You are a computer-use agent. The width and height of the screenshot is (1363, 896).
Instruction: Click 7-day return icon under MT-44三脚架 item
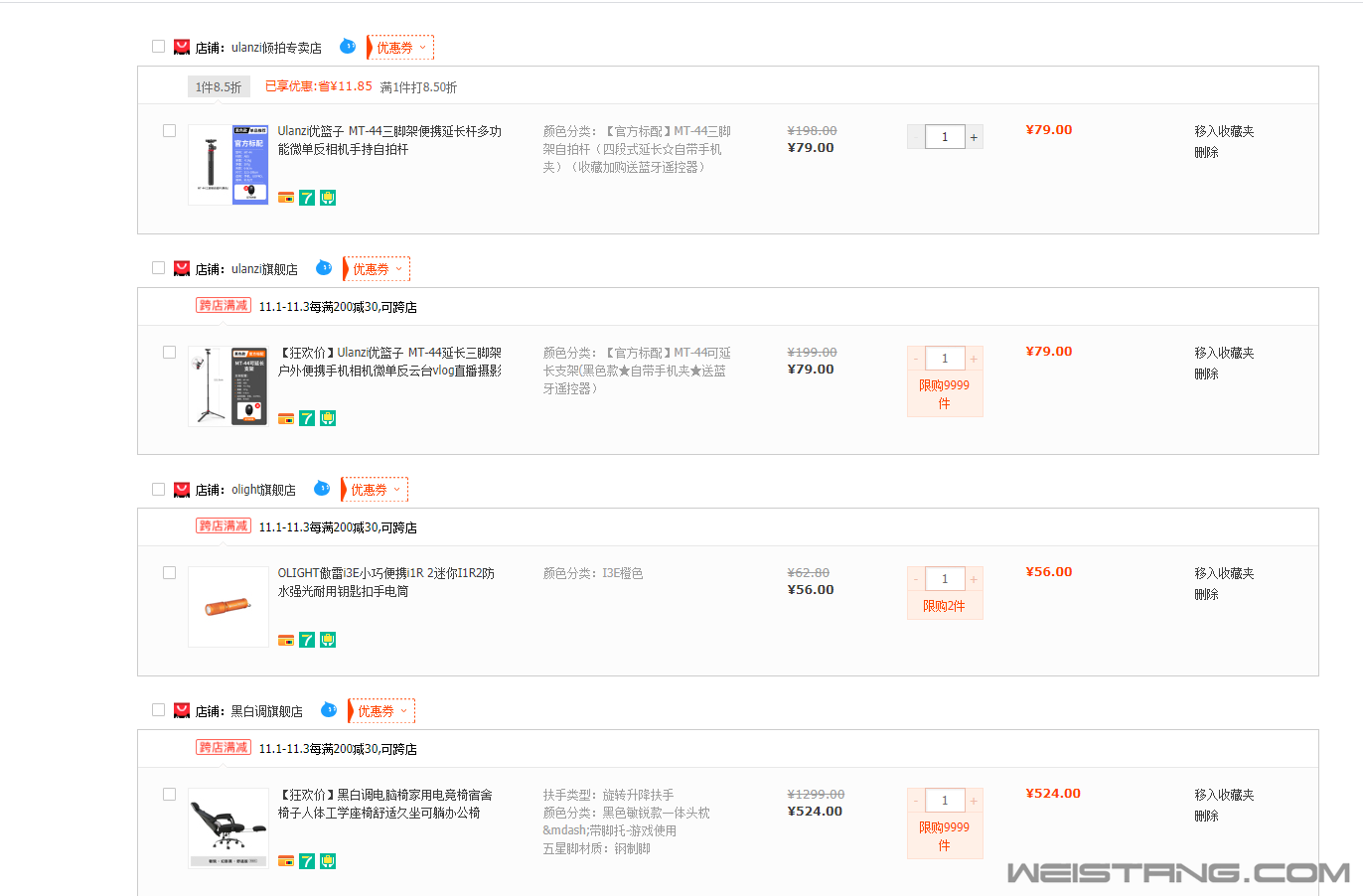[x=307, y=197]
